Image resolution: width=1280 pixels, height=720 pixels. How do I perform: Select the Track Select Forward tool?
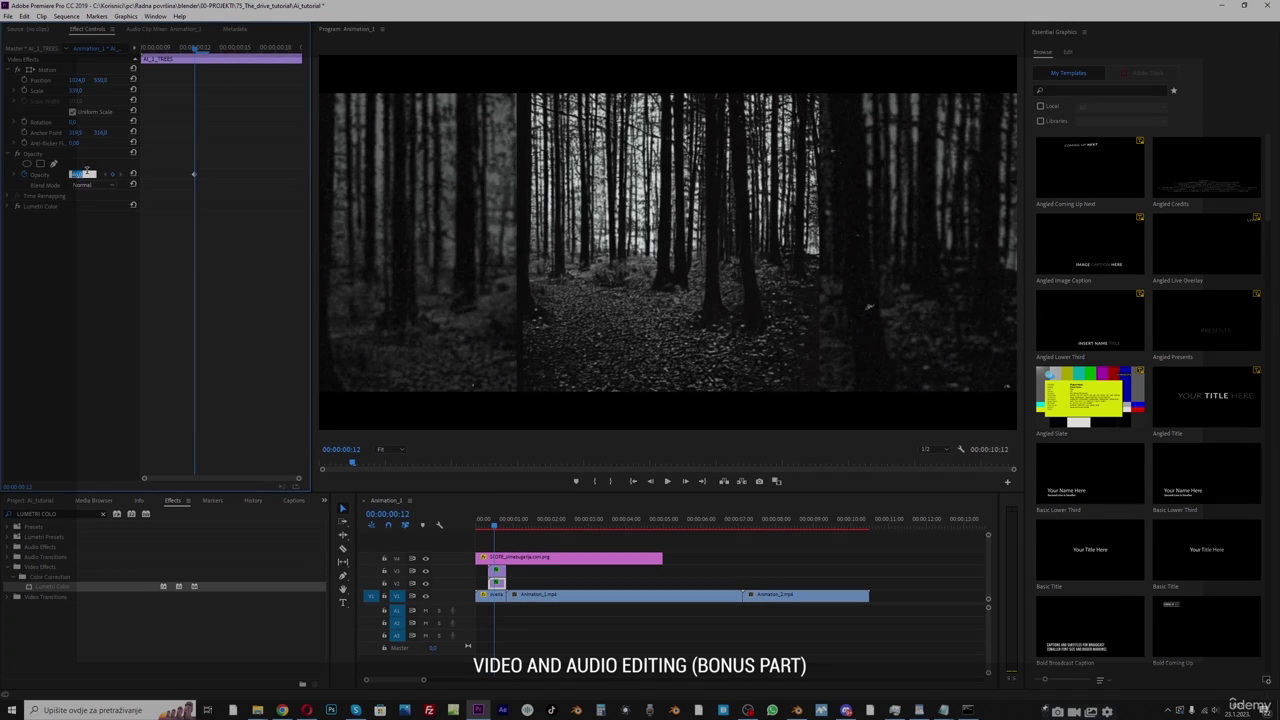pos(343,522)
